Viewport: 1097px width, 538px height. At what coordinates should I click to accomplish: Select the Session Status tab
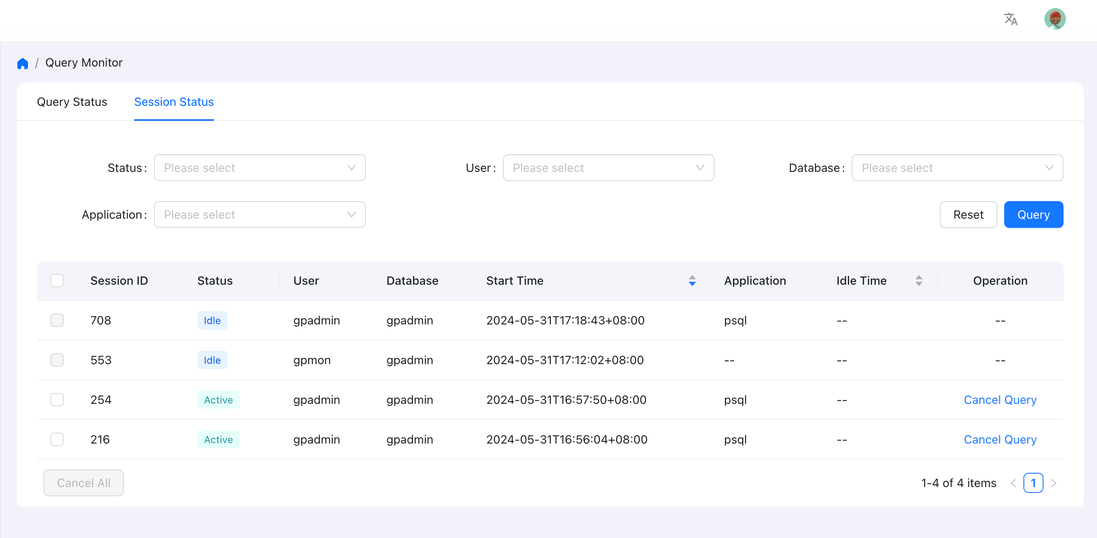click(x=174, y=102)
